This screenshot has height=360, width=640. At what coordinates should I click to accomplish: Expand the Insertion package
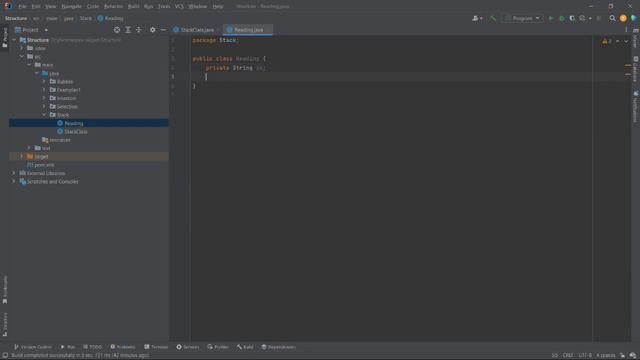(x=44, y=98)
